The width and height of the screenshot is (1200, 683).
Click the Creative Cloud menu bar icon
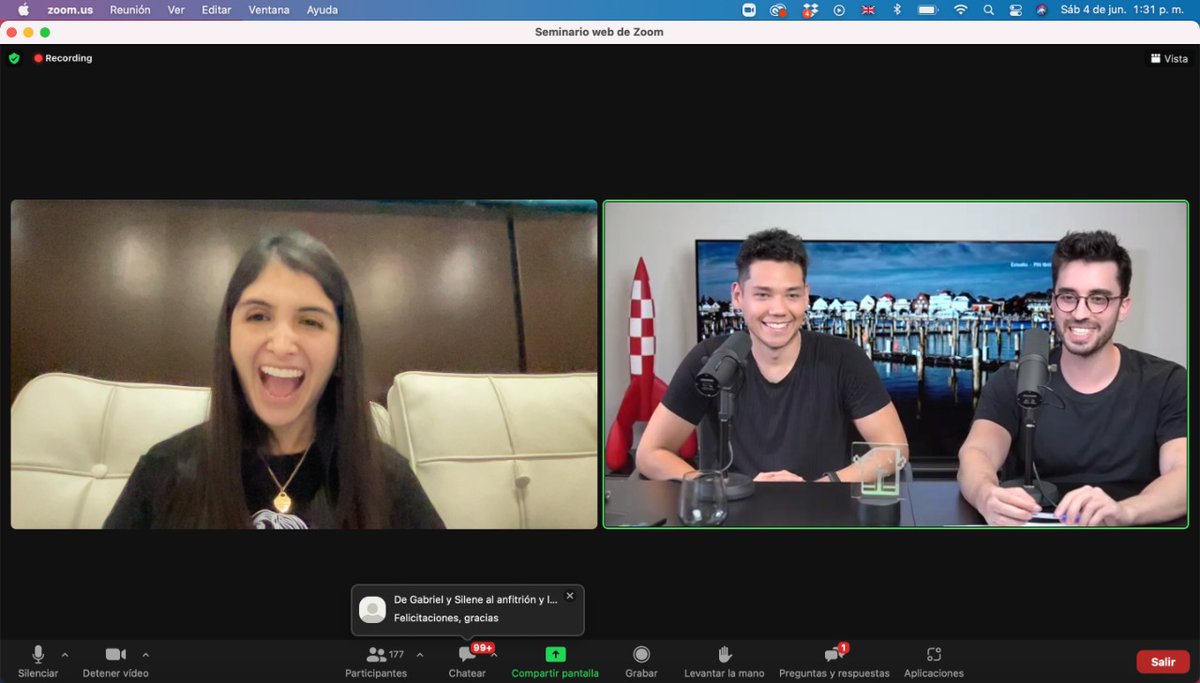pyautogui.click(x=778, y=10)
